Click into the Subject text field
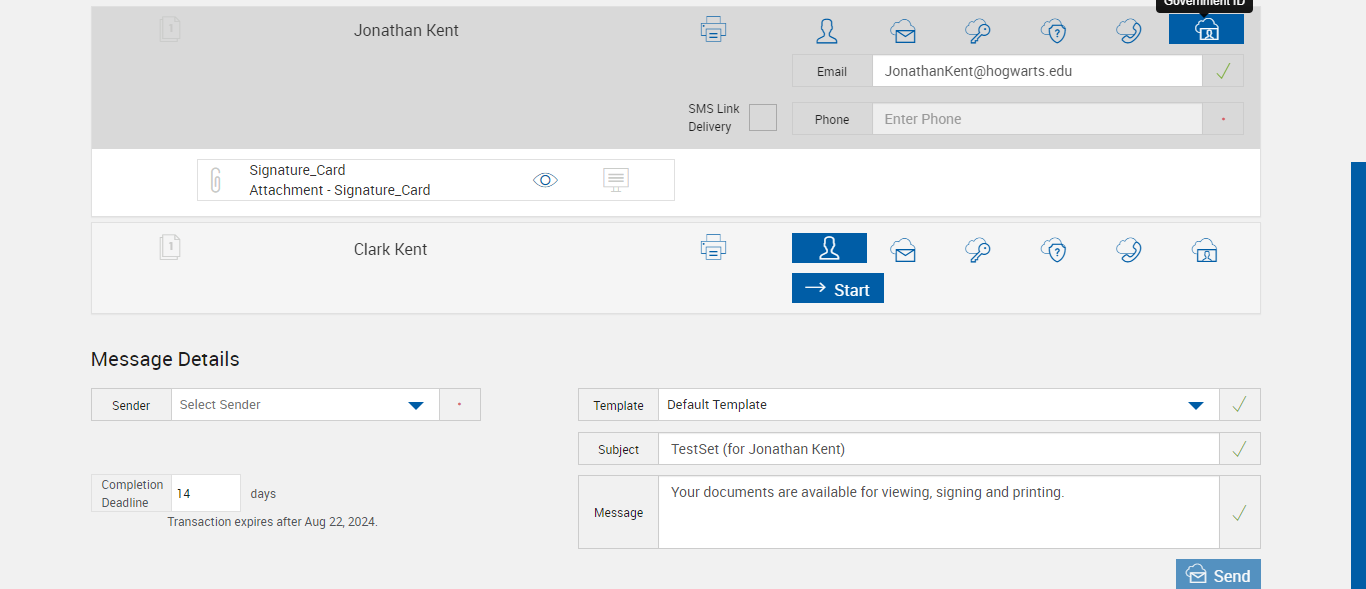This screenshot has width=1366, height=589. click(x=938, y=449)
